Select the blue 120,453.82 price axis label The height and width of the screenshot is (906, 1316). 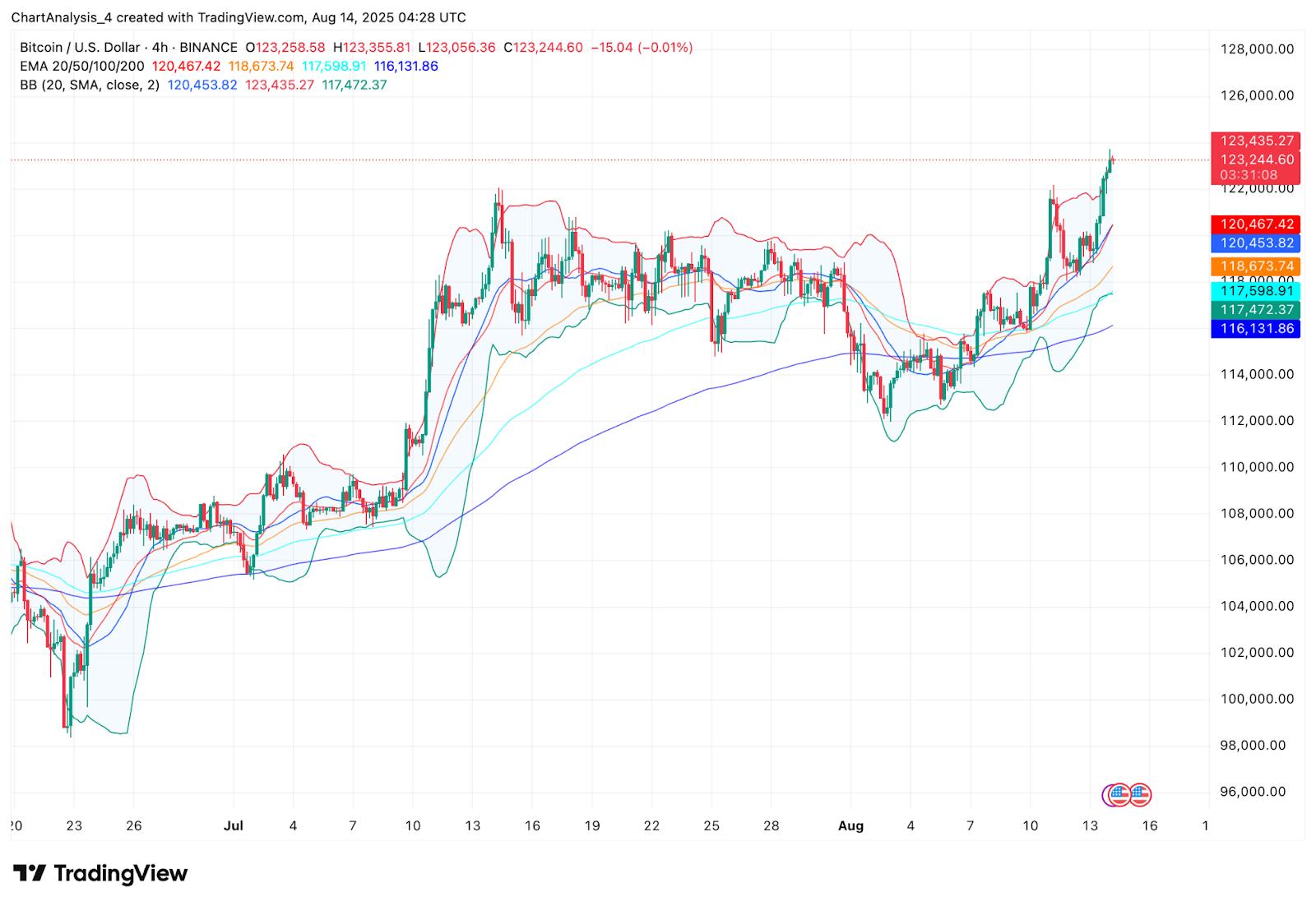1255,243
